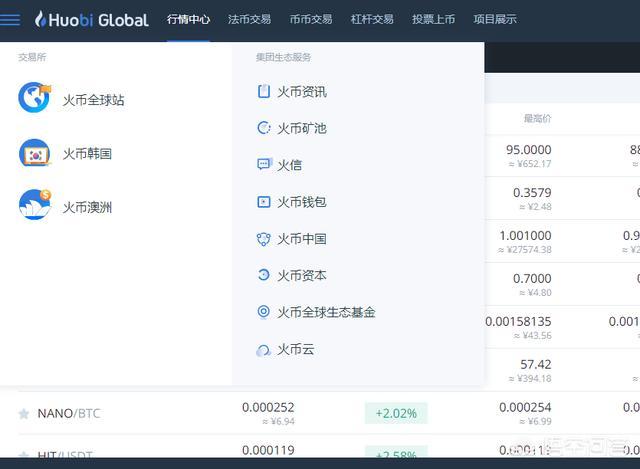Open 火币资本 link

[302, 275]
